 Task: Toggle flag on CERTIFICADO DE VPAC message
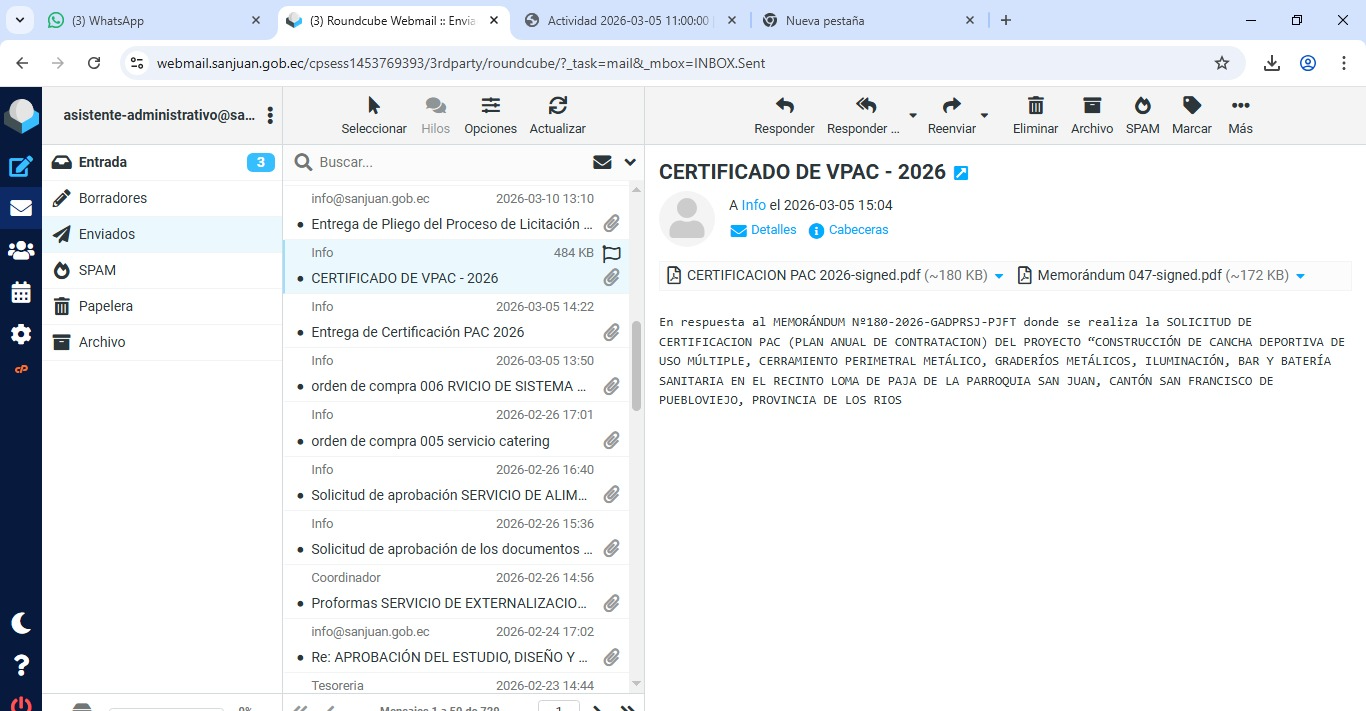pos(612,253)
